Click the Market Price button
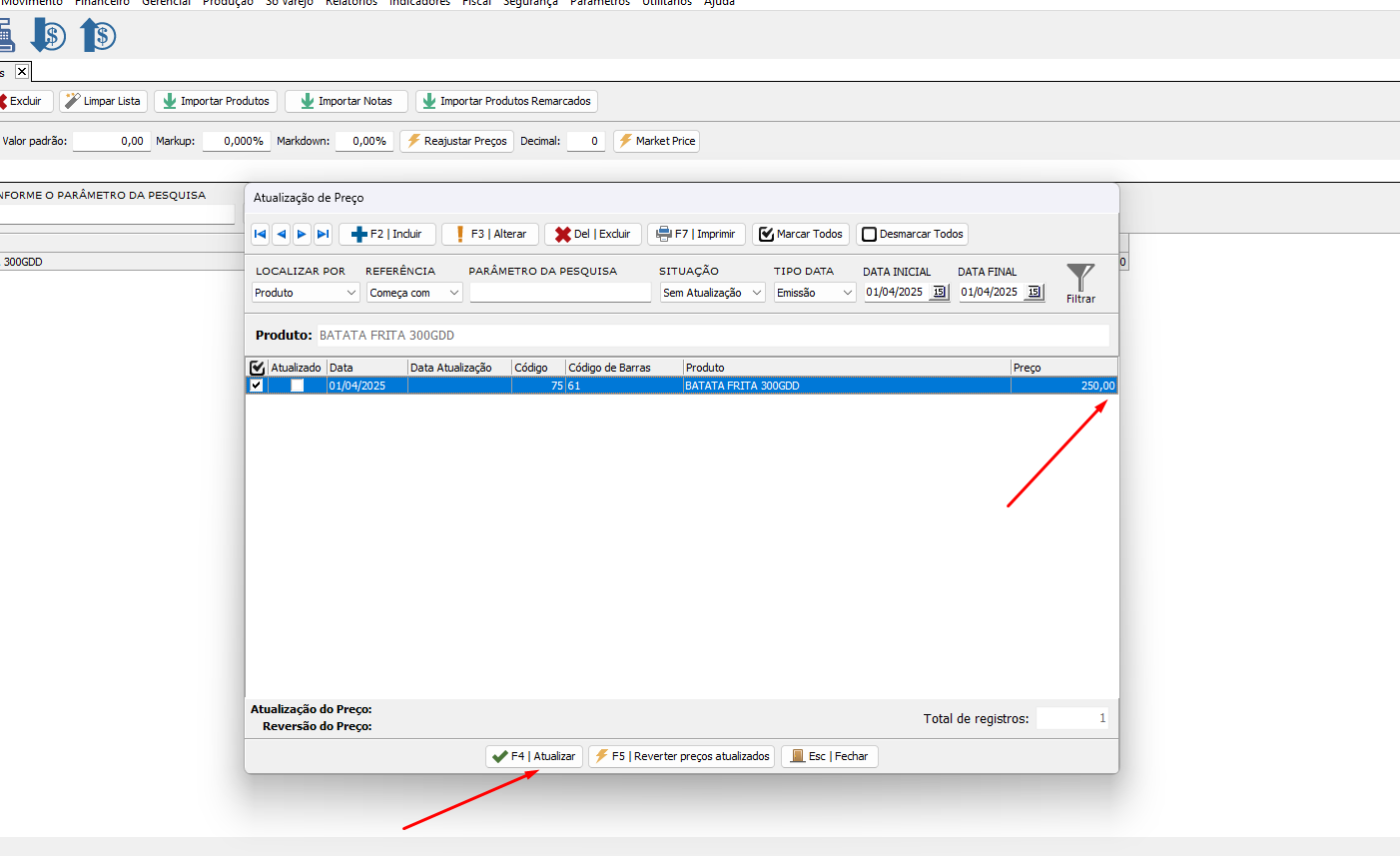1400x856 pixels. point(656,141)
